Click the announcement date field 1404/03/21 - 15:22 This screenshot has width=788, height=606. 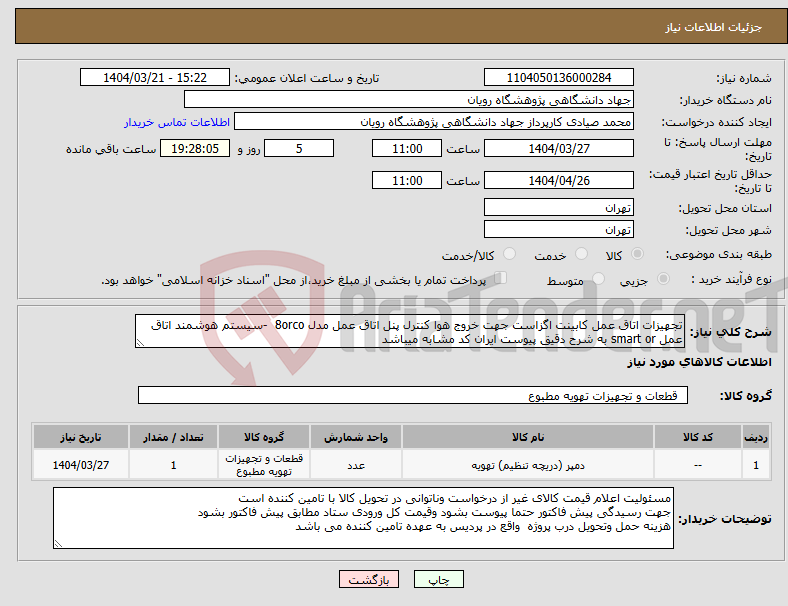click(x=155, y=77)
